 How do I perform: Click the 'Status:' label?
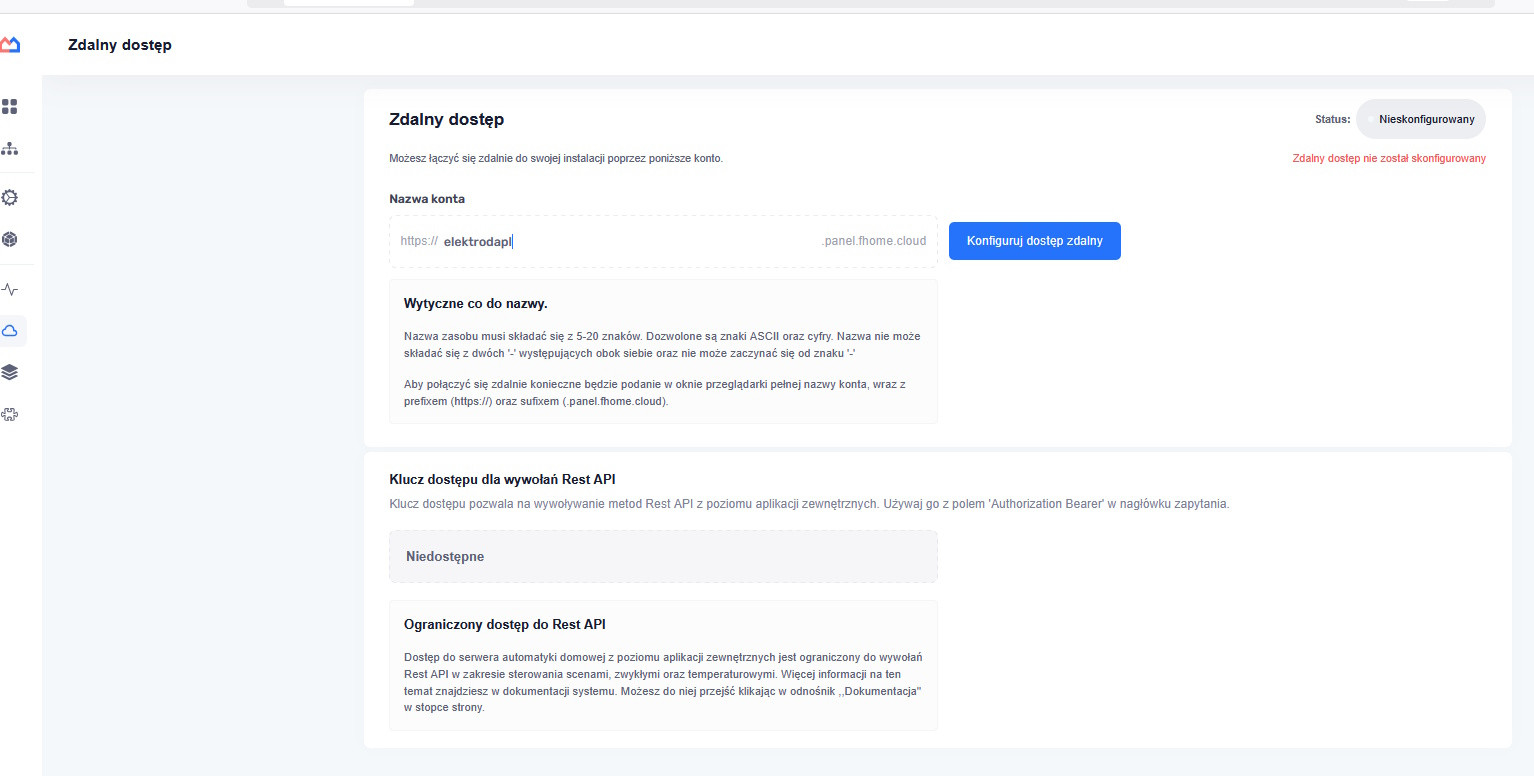click(1332, 119)
